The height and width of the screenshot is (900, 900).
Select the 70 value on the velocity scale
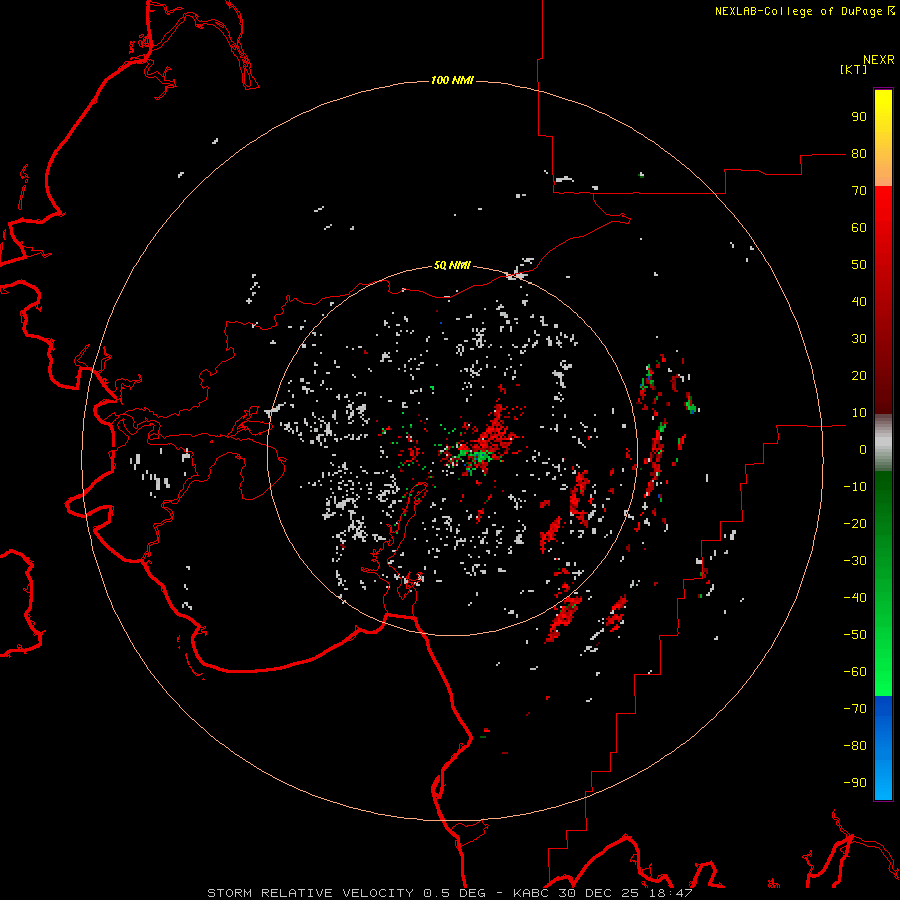pyautogui.click(x=859, y=191)
